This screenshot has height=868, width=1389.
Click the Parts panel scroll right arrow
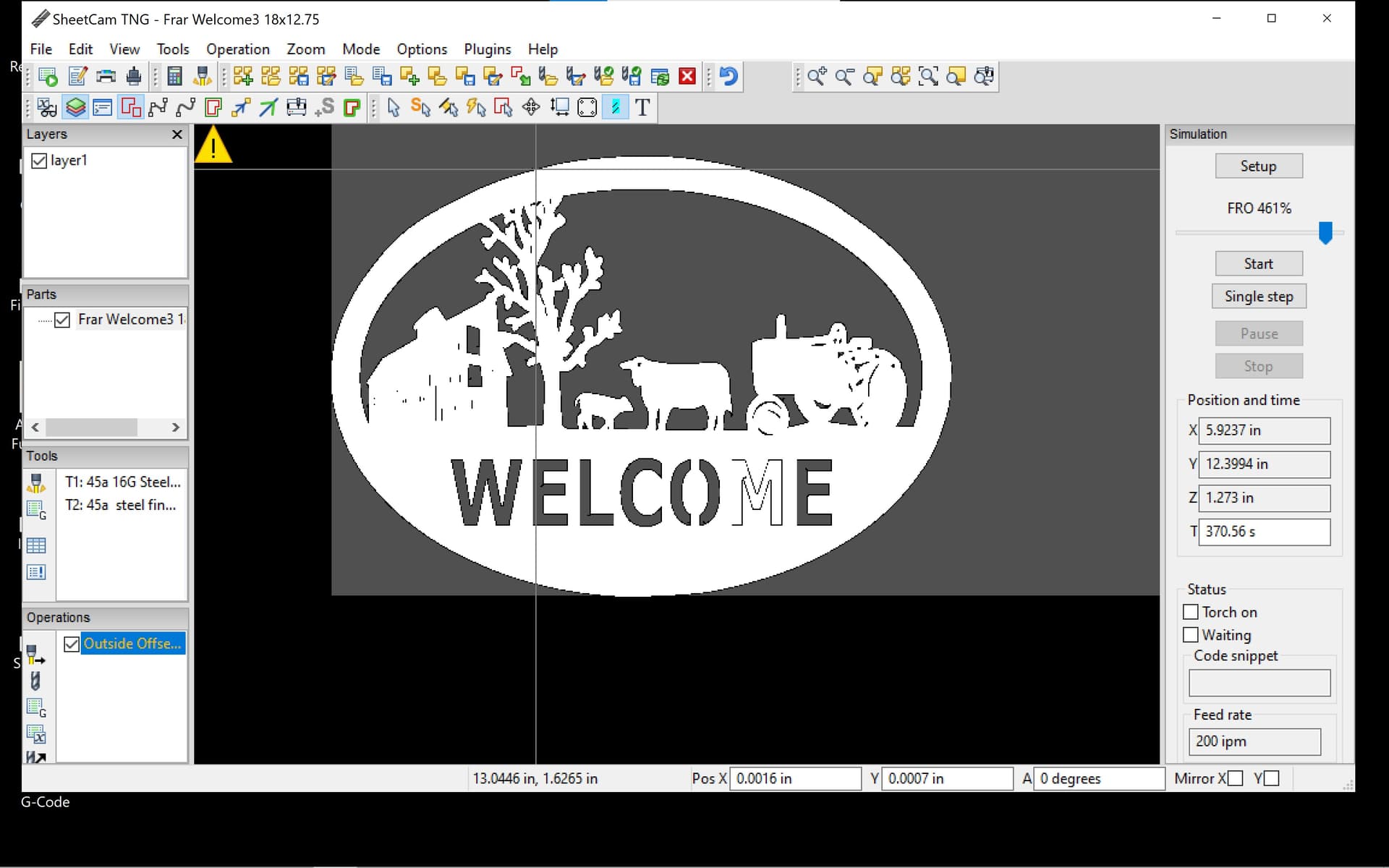pos(175,427)
